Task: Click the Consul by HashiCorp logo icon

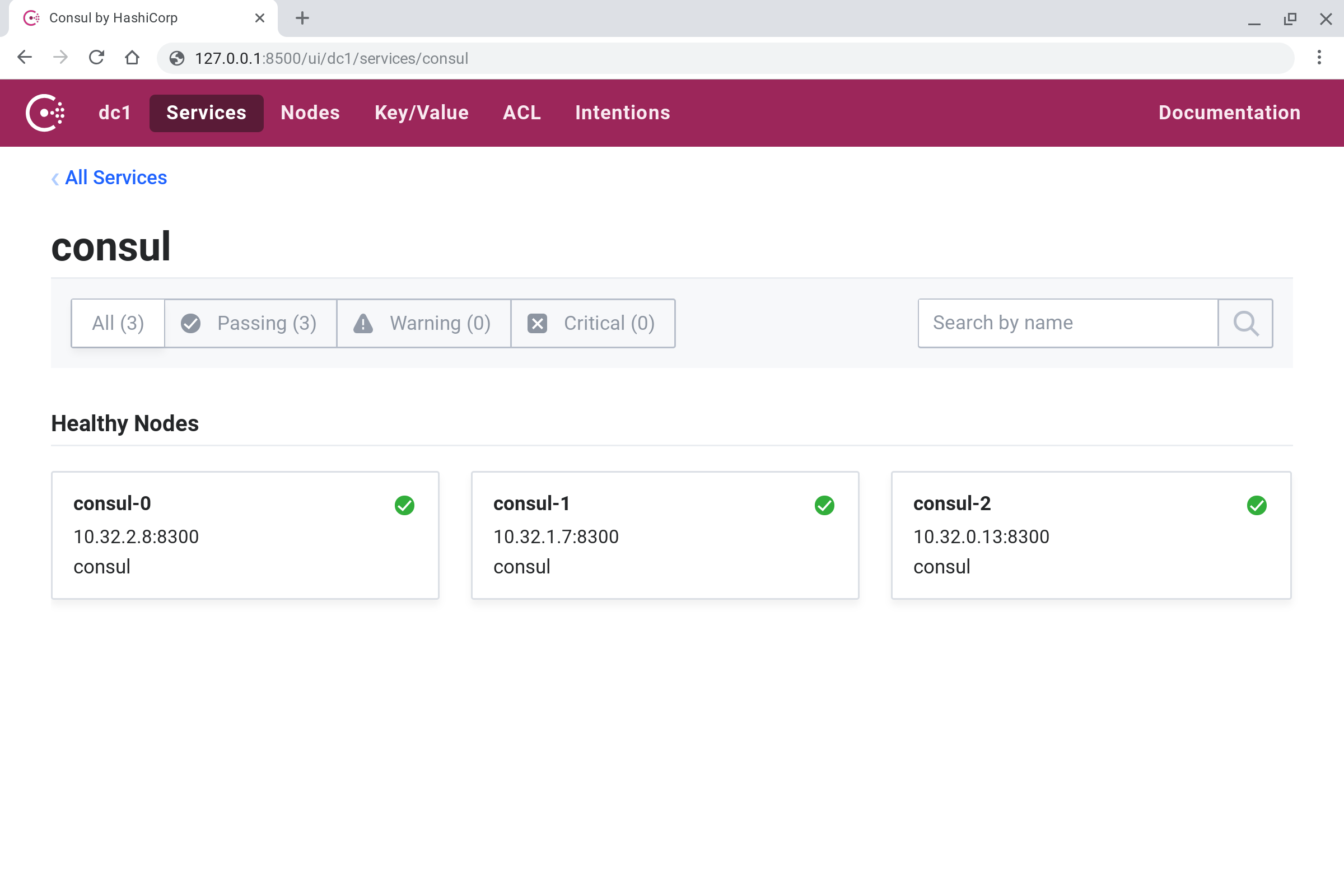Action: (46, 112)
